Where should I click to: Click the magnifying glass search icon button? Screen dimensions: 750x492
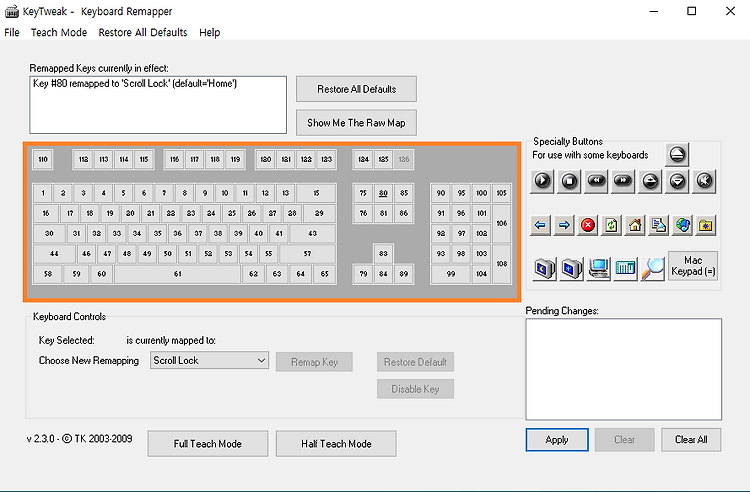click(653, 268)
